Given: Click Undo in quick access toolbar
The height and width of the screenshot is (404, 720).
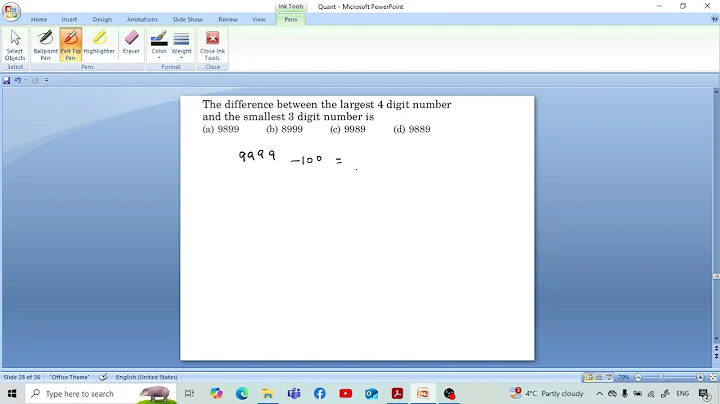Looking at the screenshot, I should [17, 80].
